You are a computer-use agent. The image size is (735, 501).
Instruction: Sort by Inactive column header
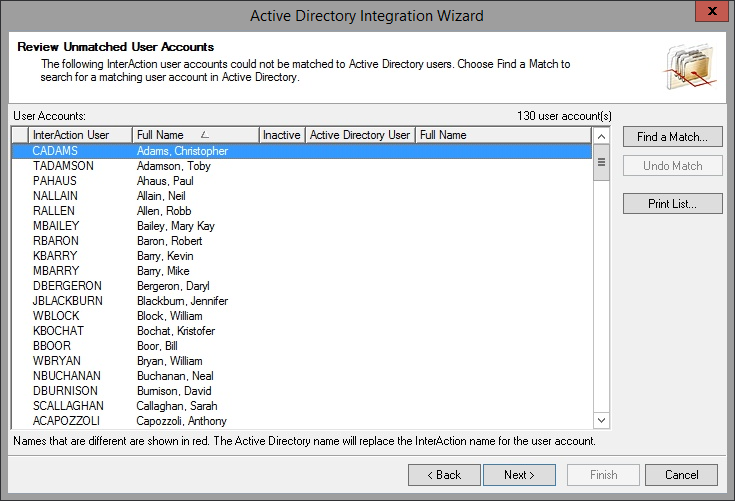click(x=282, y=135)
